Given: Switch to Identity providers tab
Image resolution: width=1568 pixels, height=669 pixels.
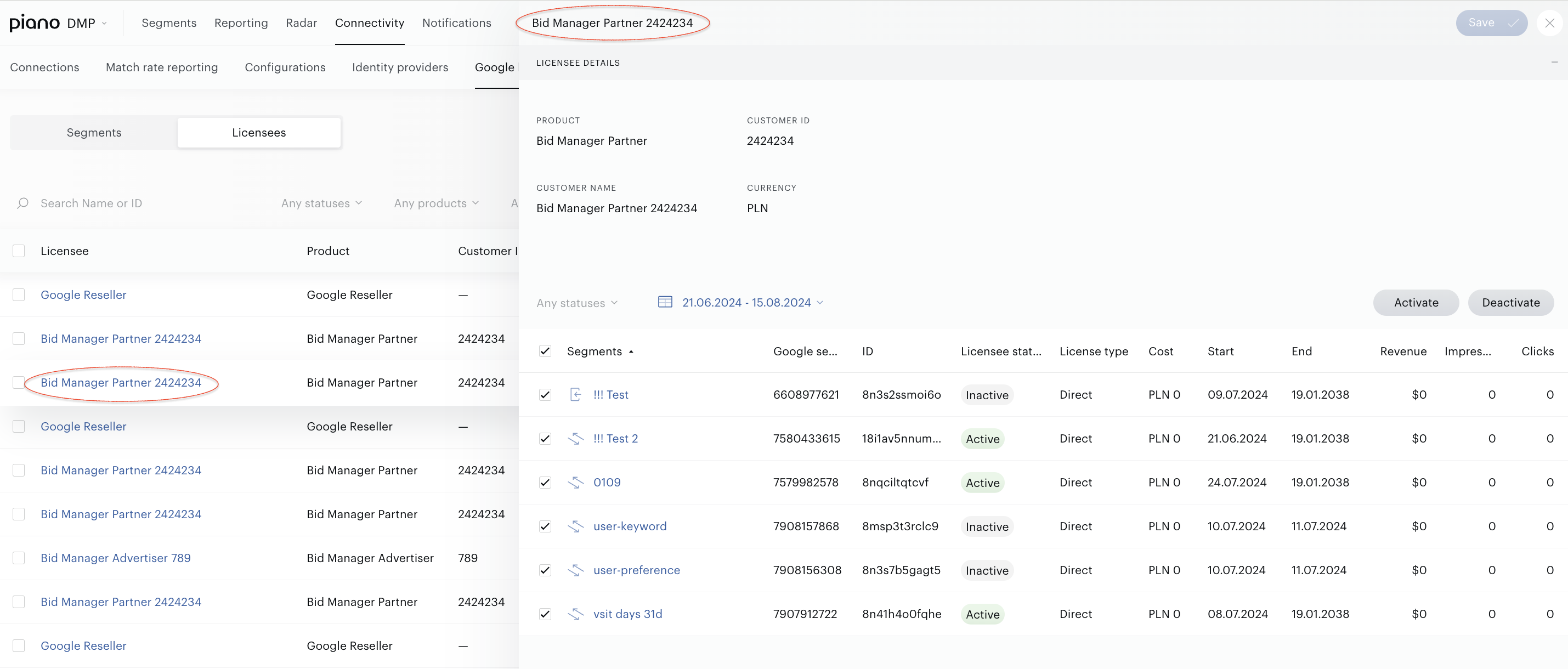Looking at the screenshot, I should point(400,67).
